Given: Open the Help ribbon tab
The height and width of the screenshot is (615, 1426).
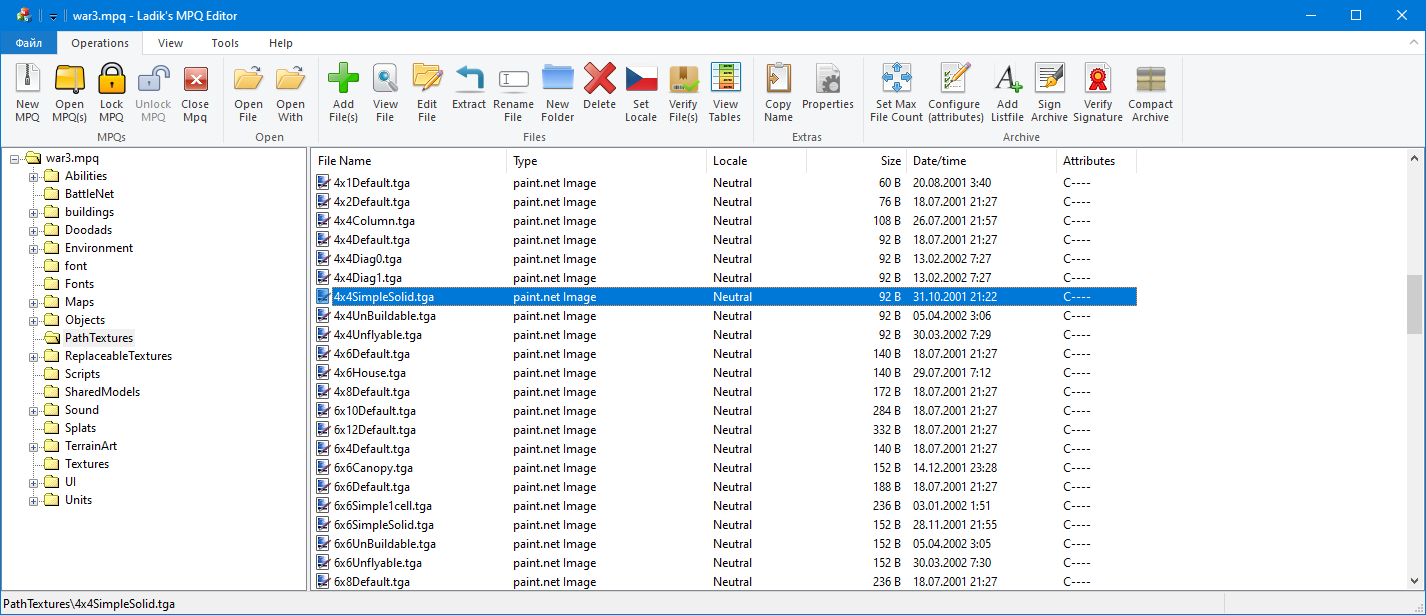Looking at the screenshot, I should click(281, 43).
